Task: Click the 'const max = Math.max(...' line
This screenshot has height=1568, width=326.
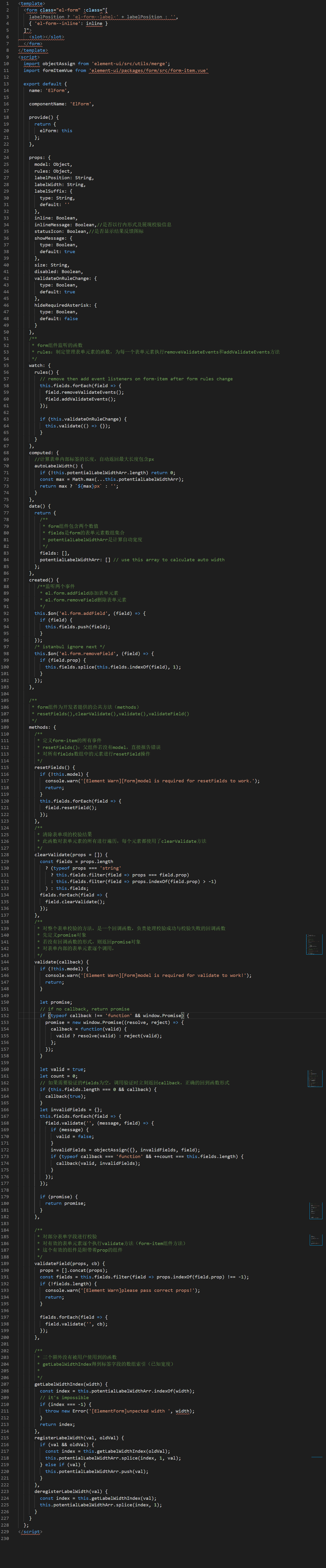Action: tap(112, 480)
